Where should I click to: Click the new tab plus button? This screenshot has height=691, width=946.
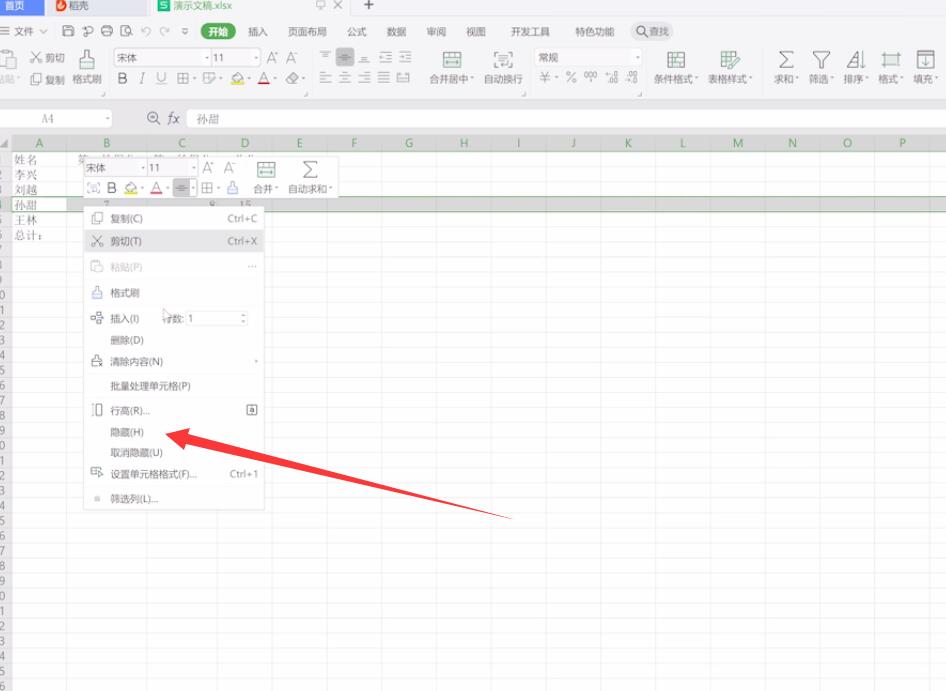(x=369, y=5)
